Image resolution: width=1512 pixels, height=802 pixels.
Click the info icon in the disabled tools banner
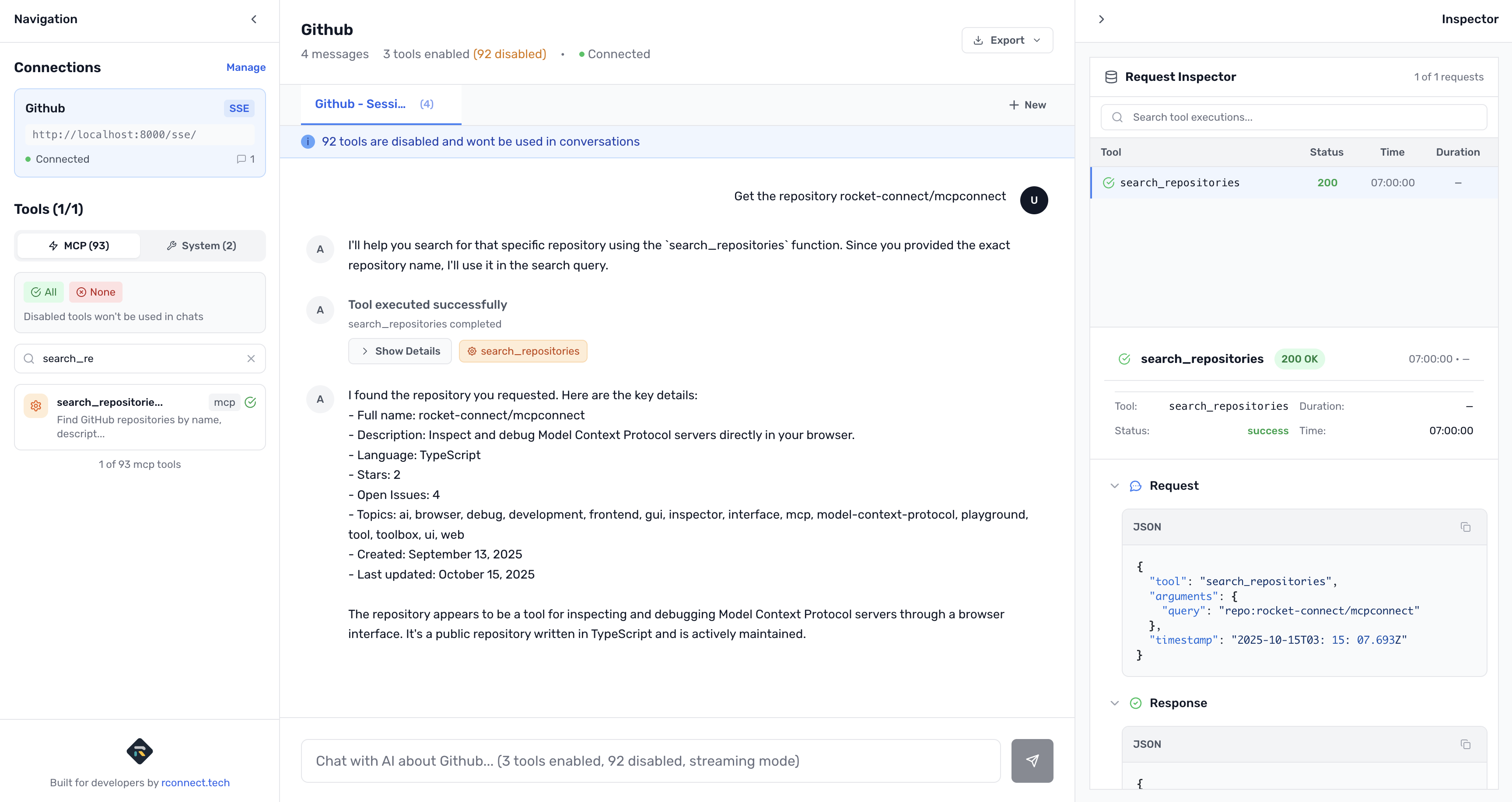[x=308, y=141]
